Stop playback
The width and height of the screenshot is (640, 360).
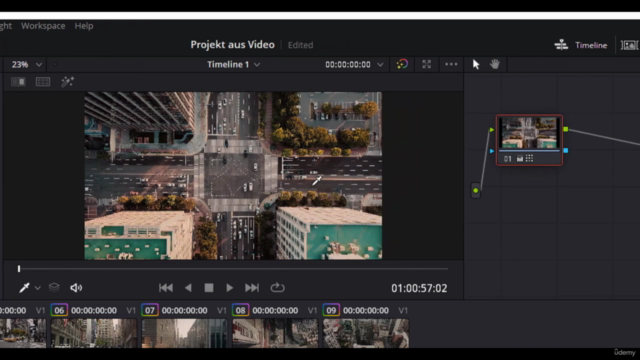209,288
